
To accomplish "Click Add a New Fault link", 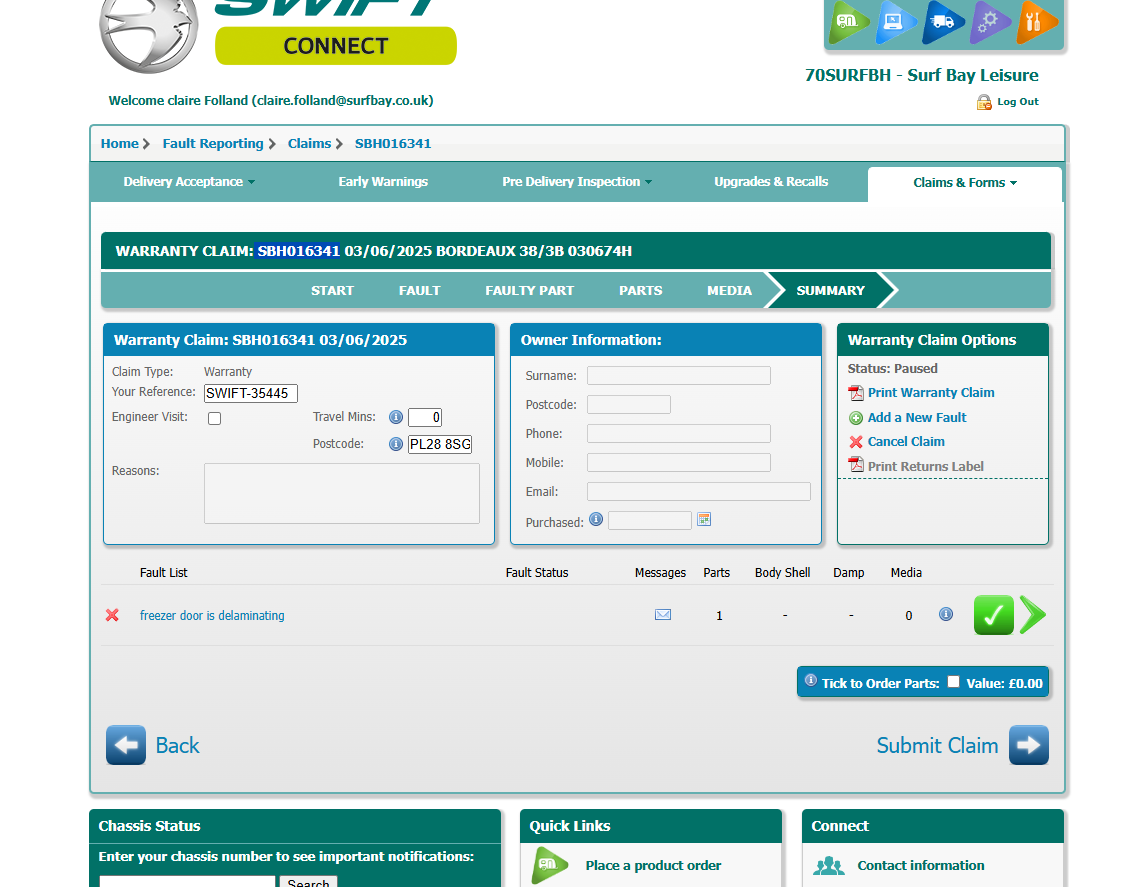I will 917,417.
